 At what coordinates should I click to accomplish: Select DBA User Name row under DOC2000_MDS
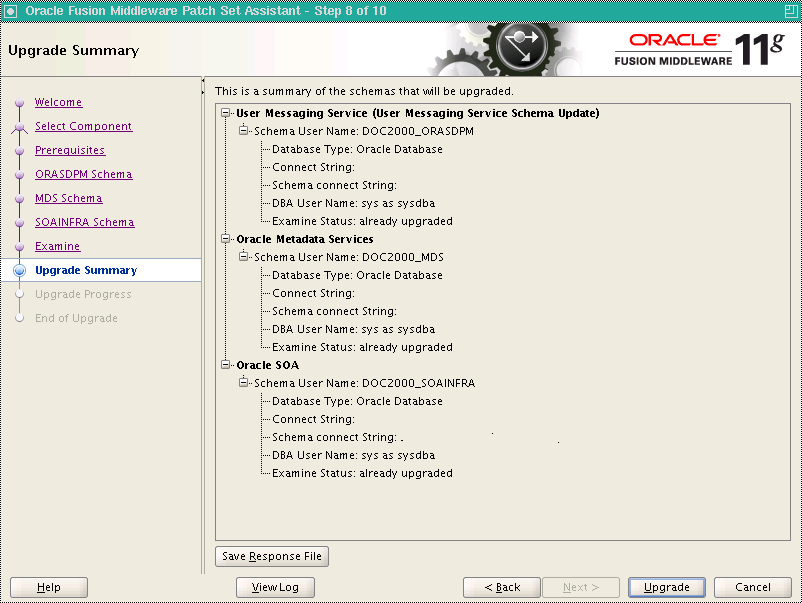tap(353, 329)
